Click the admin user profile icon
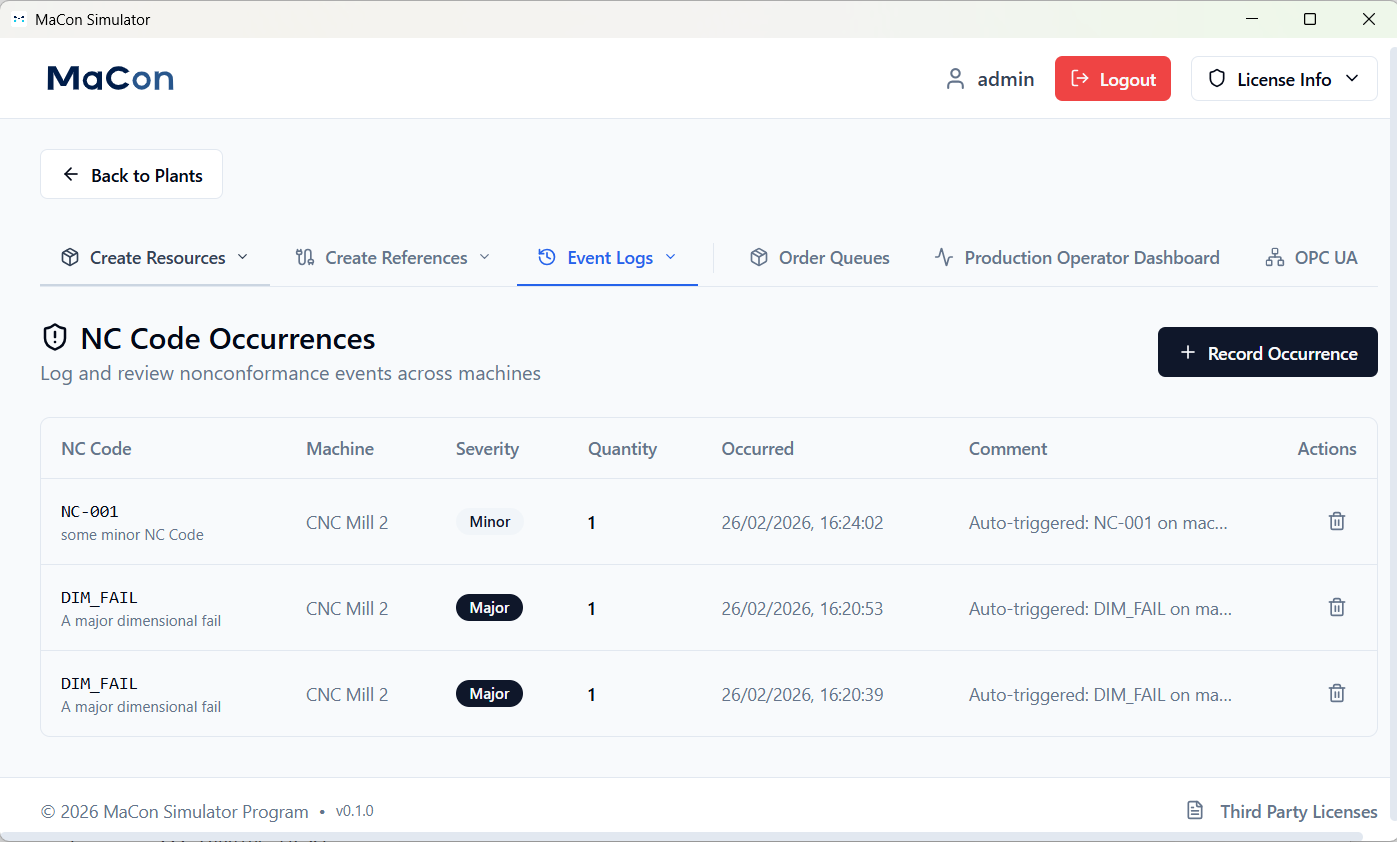Image resolution: width=1397 pixels, height=842 pixels. (955, 79)
